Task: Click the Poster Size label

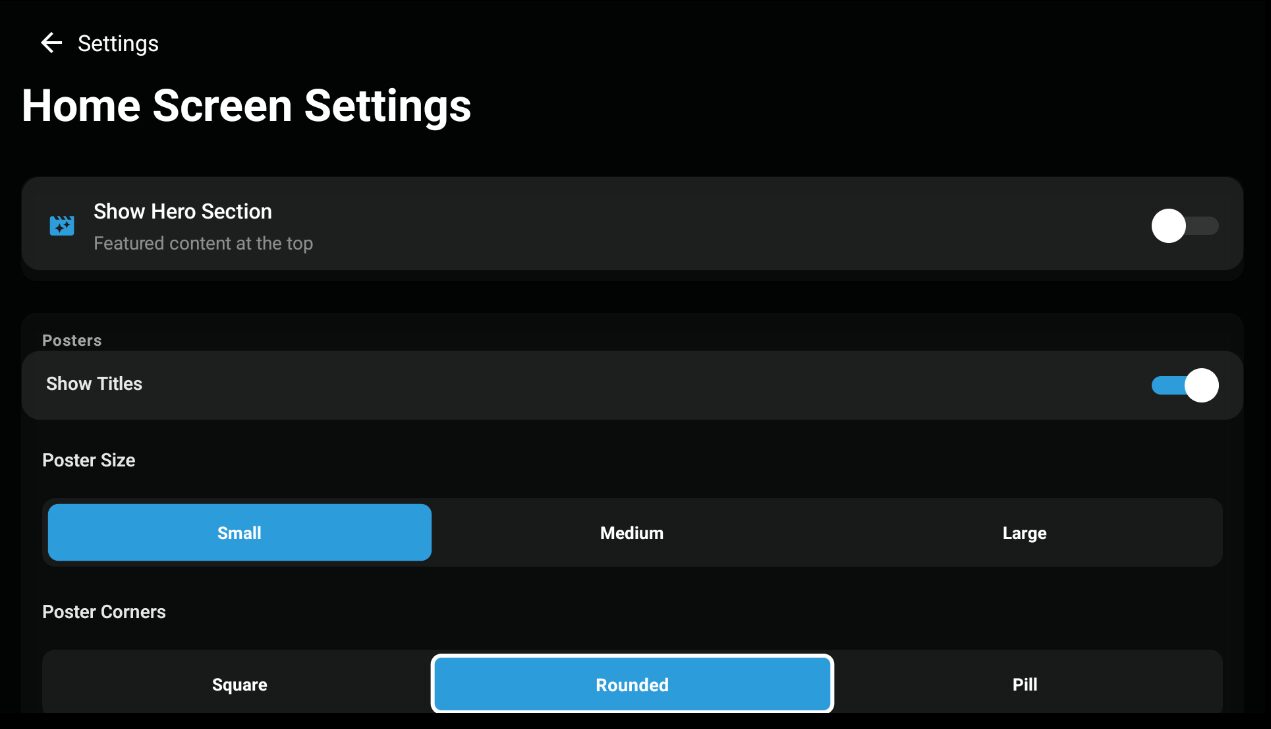Action: pos(88,460)
